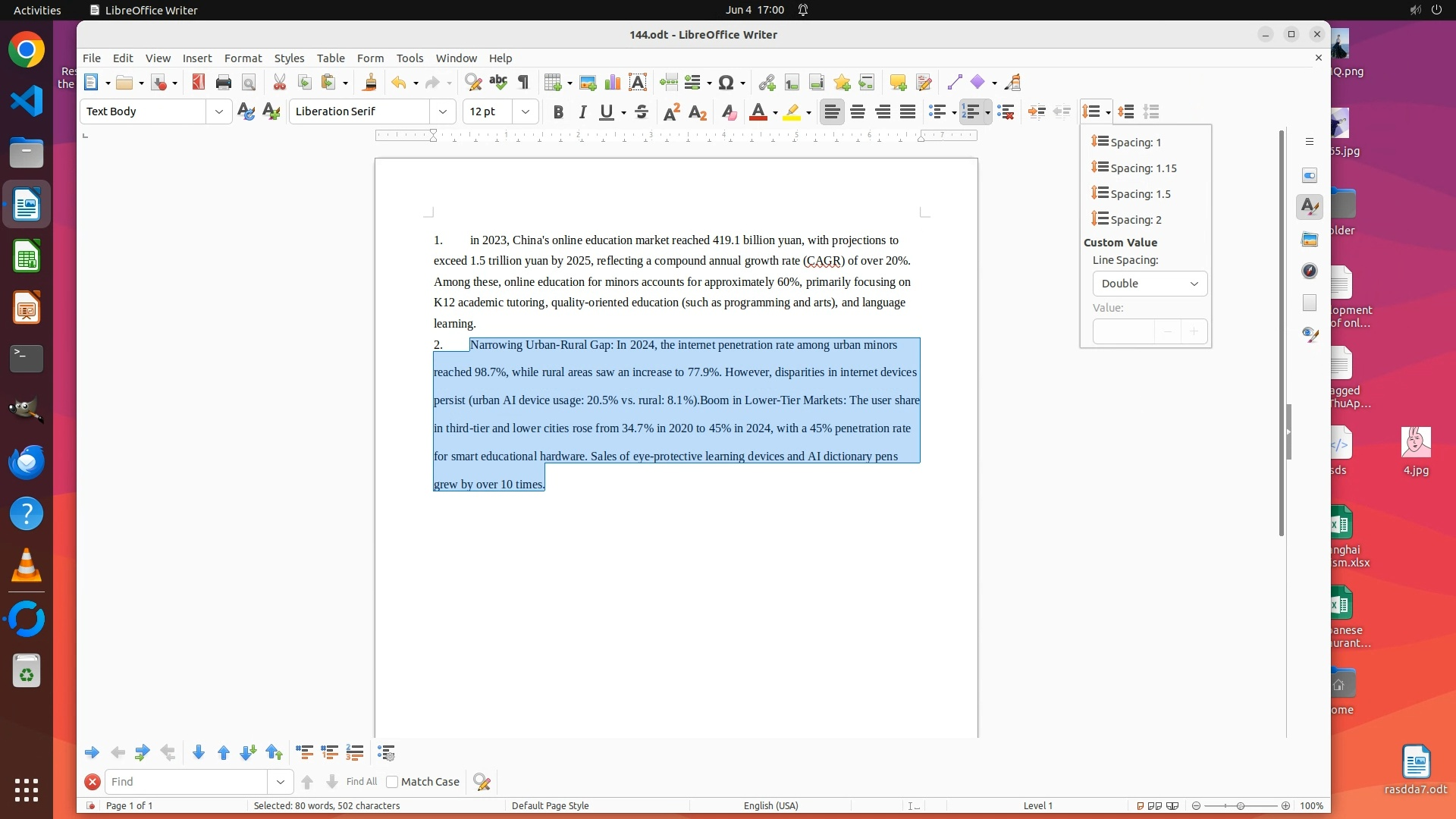Click the Print document icon

(223, 83)
